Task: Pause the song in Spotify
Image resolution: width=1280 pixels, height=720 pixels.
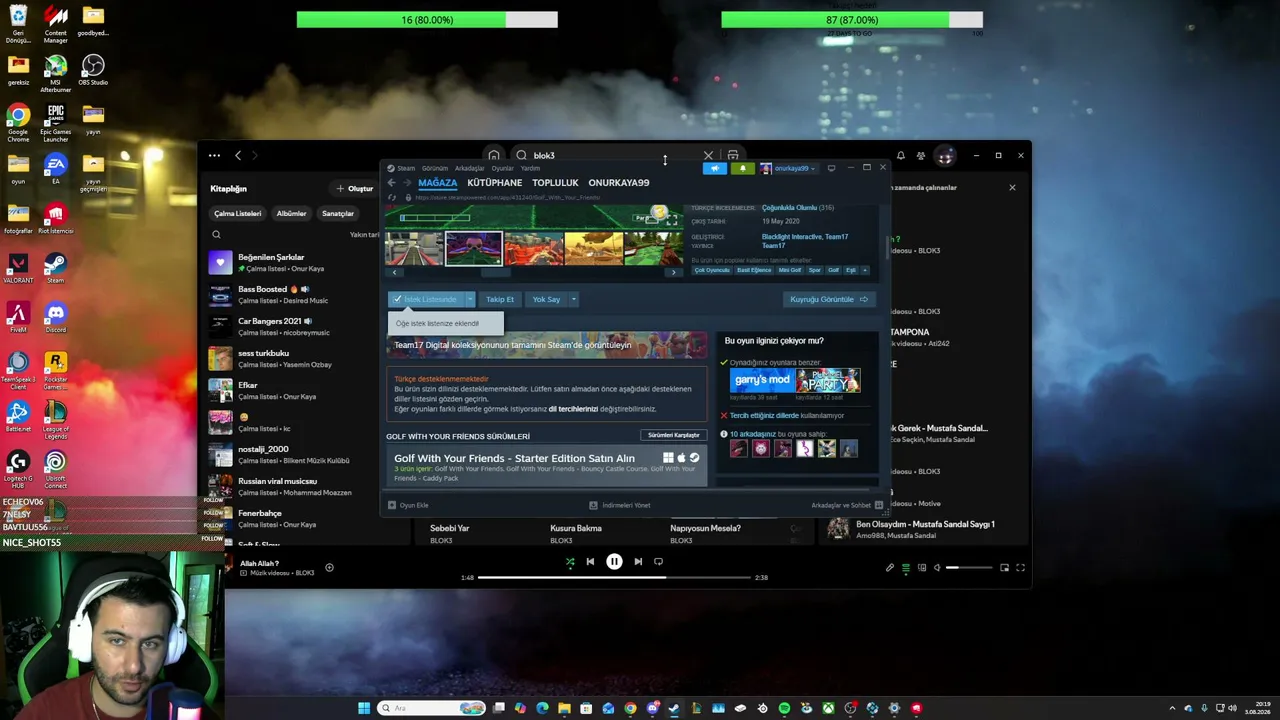Action: point(614,562)
